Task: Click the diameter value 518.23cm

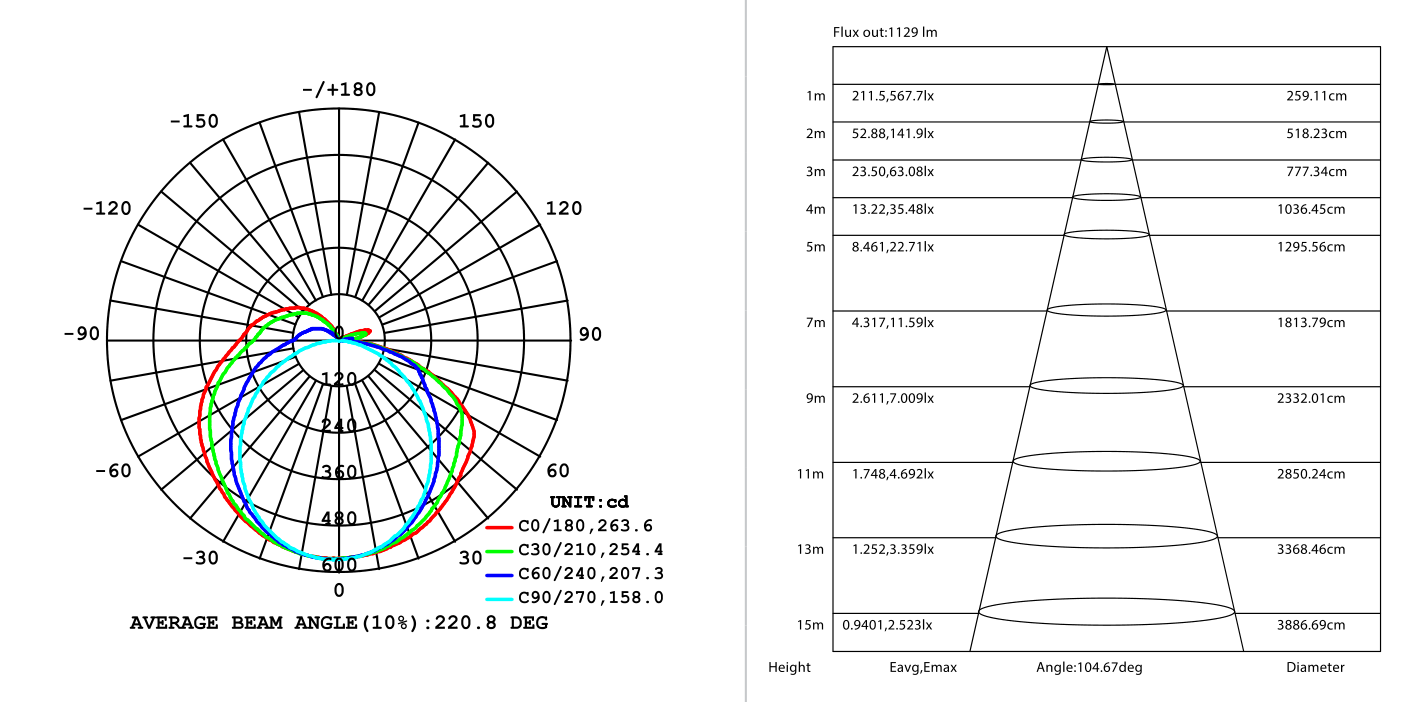Action: [1316, 134]
